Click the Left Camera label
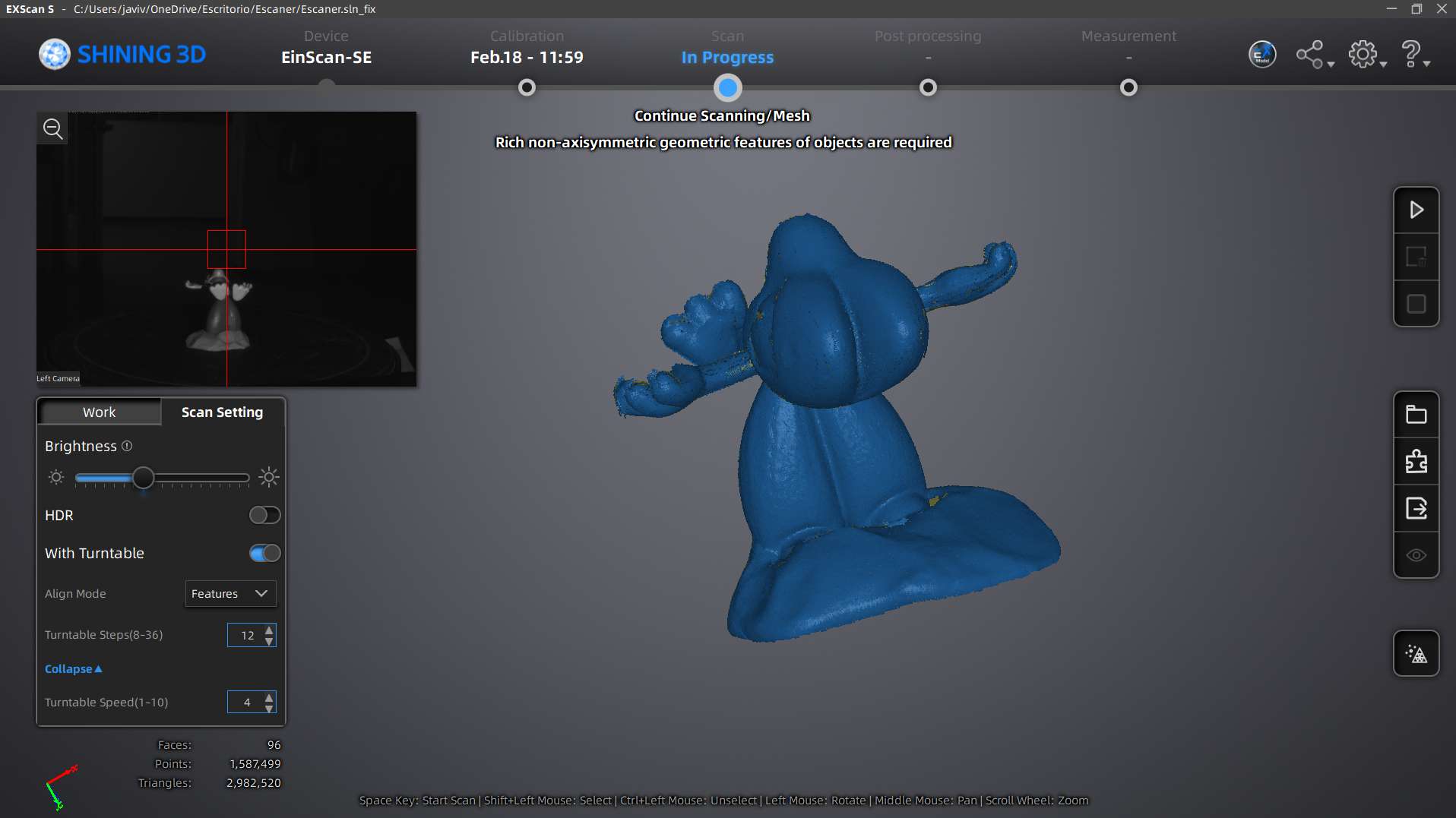This screenshot has height=818, width=1456. [x=58, y=378]
